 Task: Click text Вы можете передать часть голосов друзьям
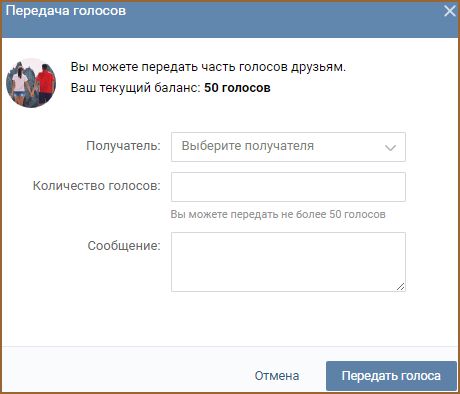(x=208, y=67)
